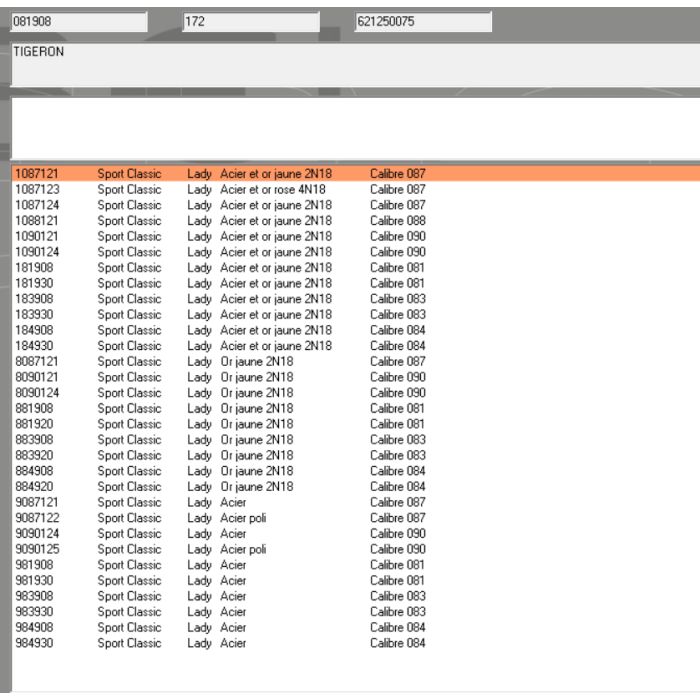Select list row 9090124
Viewport: 700px width, 700px height.
pyautogui.click(x=355, y=533)
